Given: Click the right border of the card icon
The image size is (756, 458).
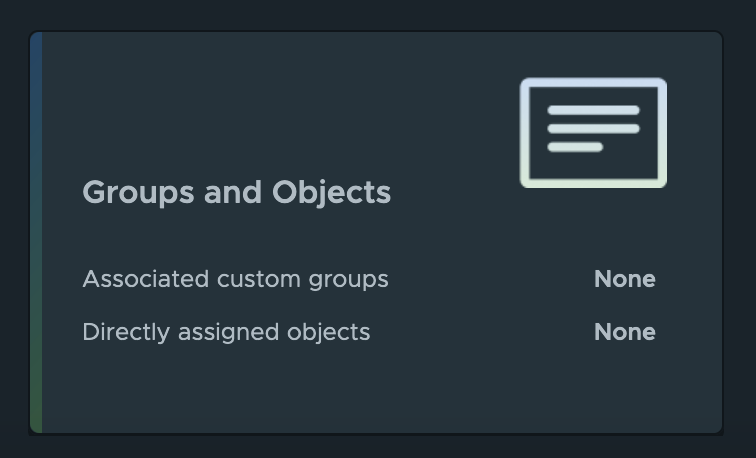Looking at the screenshot, I should [664, 133].
